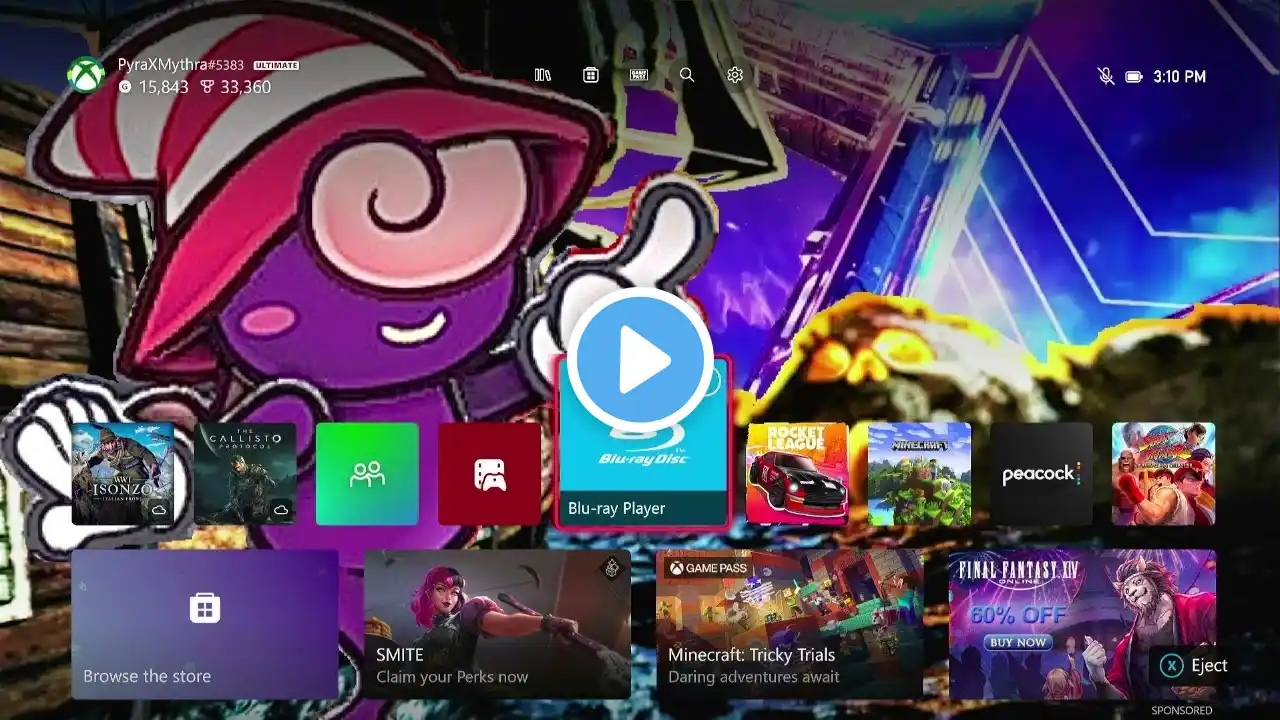Image resolution: width=1280 pixels, height=720 pixels.
Task: Select the gamerscore G icon
Action: 125,87
